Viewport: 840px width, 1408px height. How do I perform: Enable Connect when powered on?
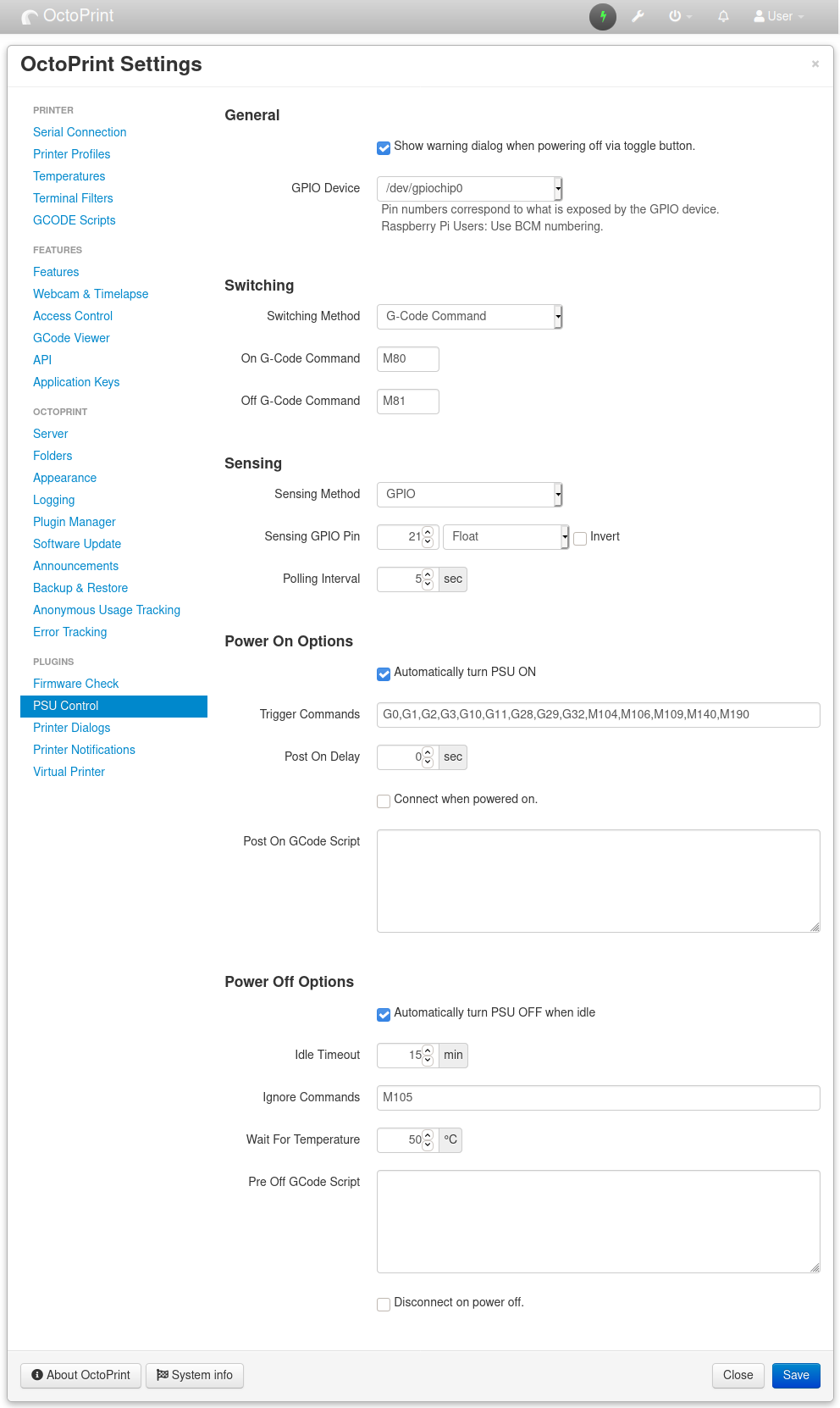[384, 801]
